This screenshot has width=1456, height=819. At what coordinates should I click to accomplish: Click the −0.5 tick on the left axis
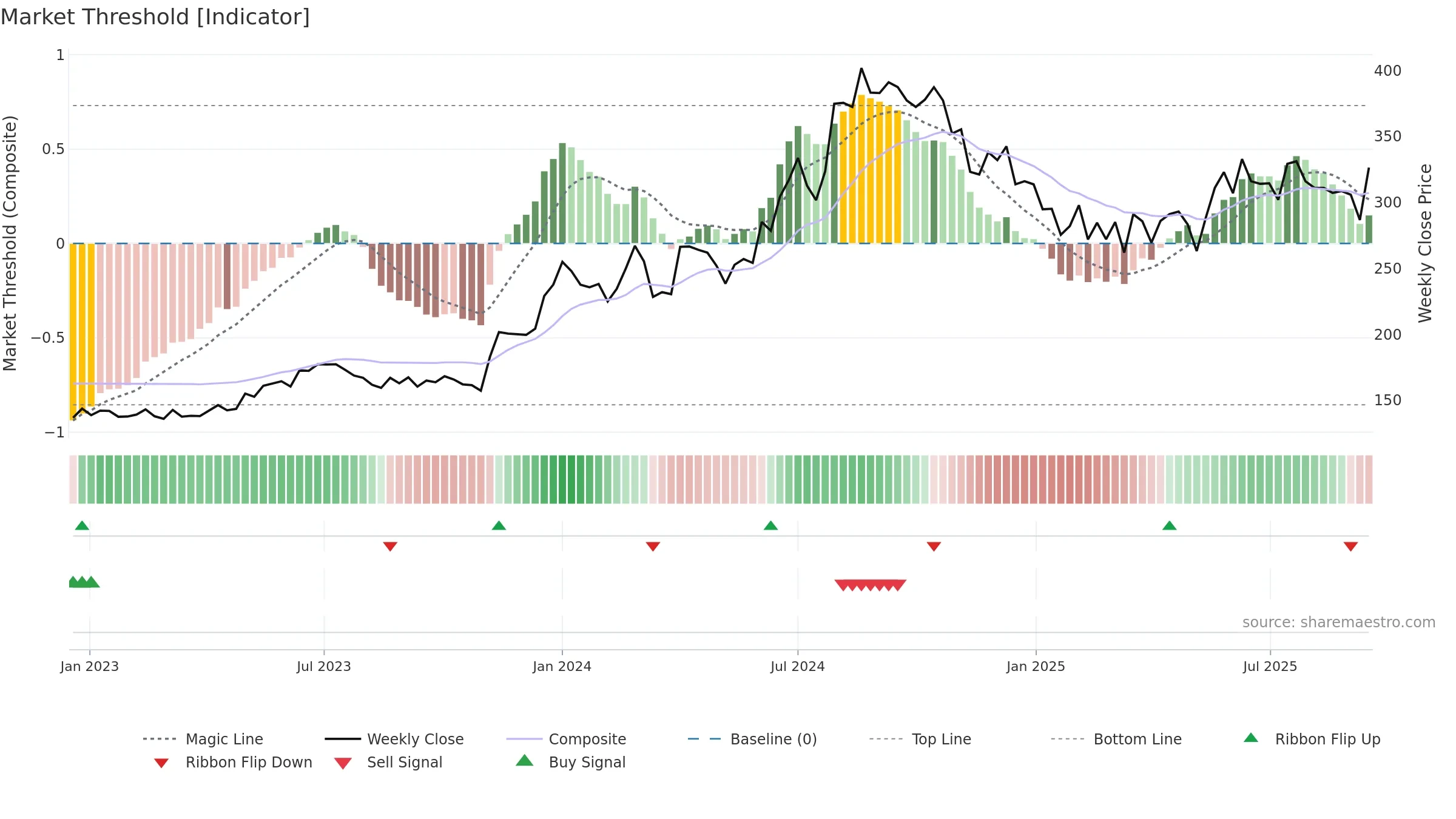48,338
